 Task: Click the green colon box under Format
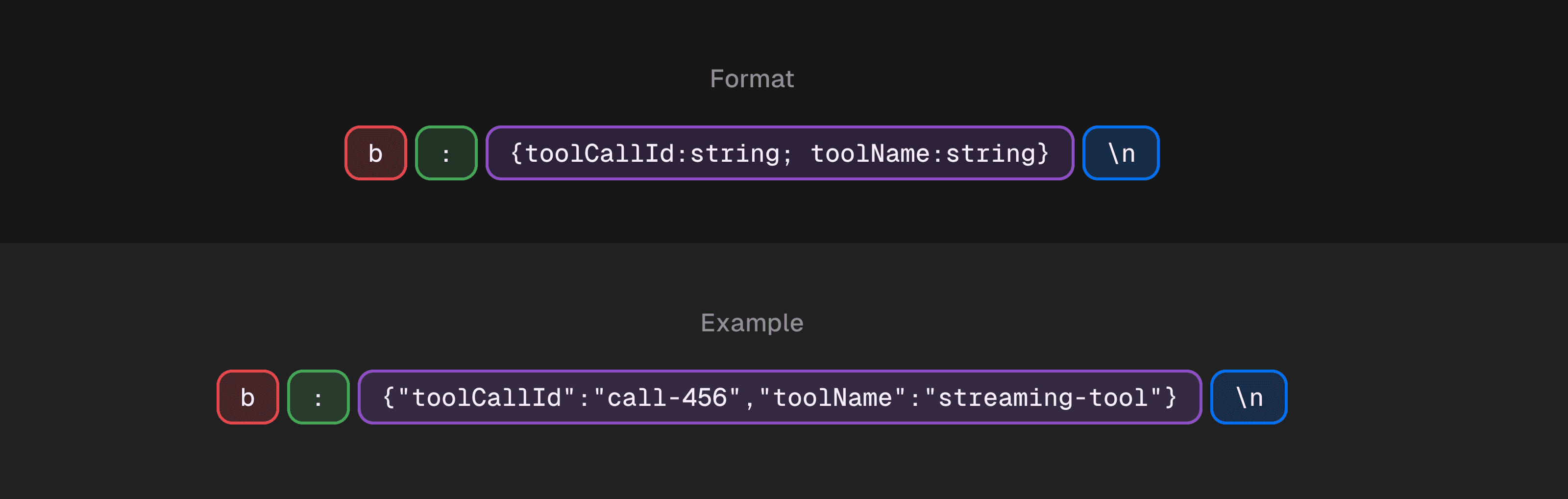click(446, 153)
